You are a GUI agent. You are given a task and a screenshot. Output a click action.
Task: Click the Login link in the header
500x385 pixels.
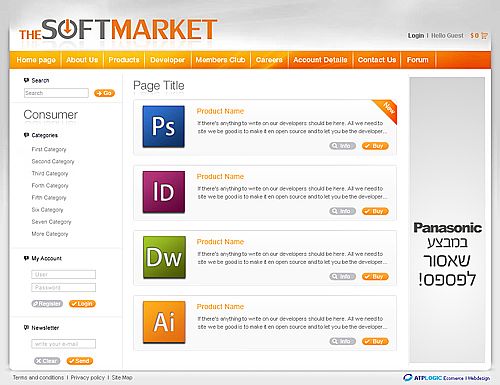416,35
